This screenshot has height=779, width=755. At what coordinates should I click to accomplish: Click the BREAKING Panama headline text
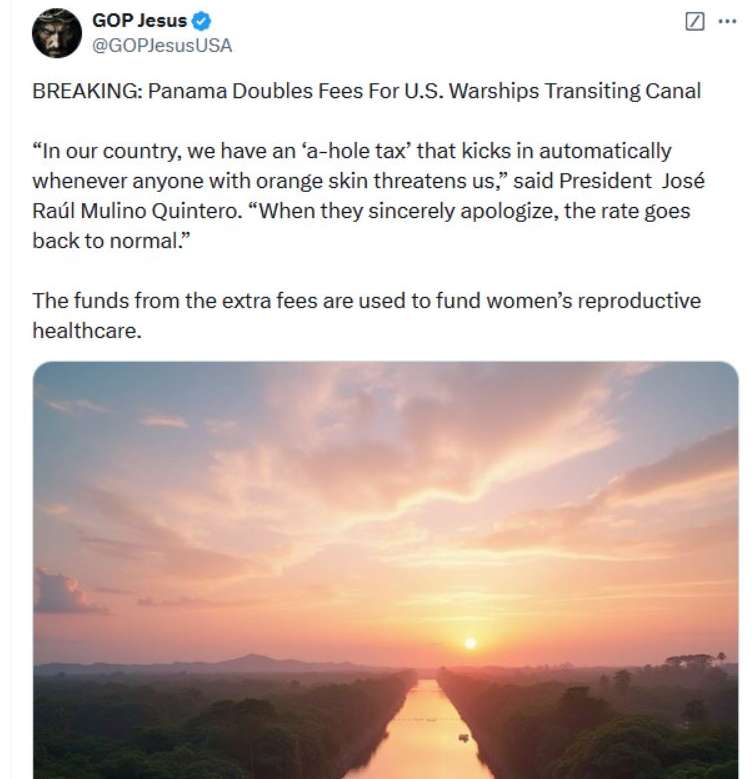(367, 91)
